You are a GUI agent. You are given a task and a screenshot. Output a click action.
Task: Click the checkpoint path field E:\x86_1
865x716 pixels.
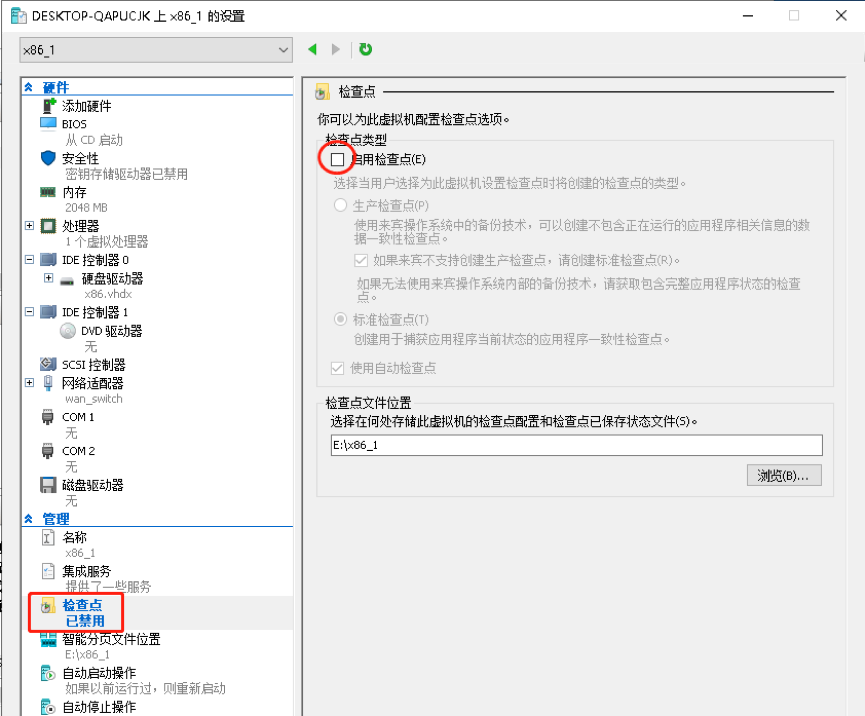point(576,445)
